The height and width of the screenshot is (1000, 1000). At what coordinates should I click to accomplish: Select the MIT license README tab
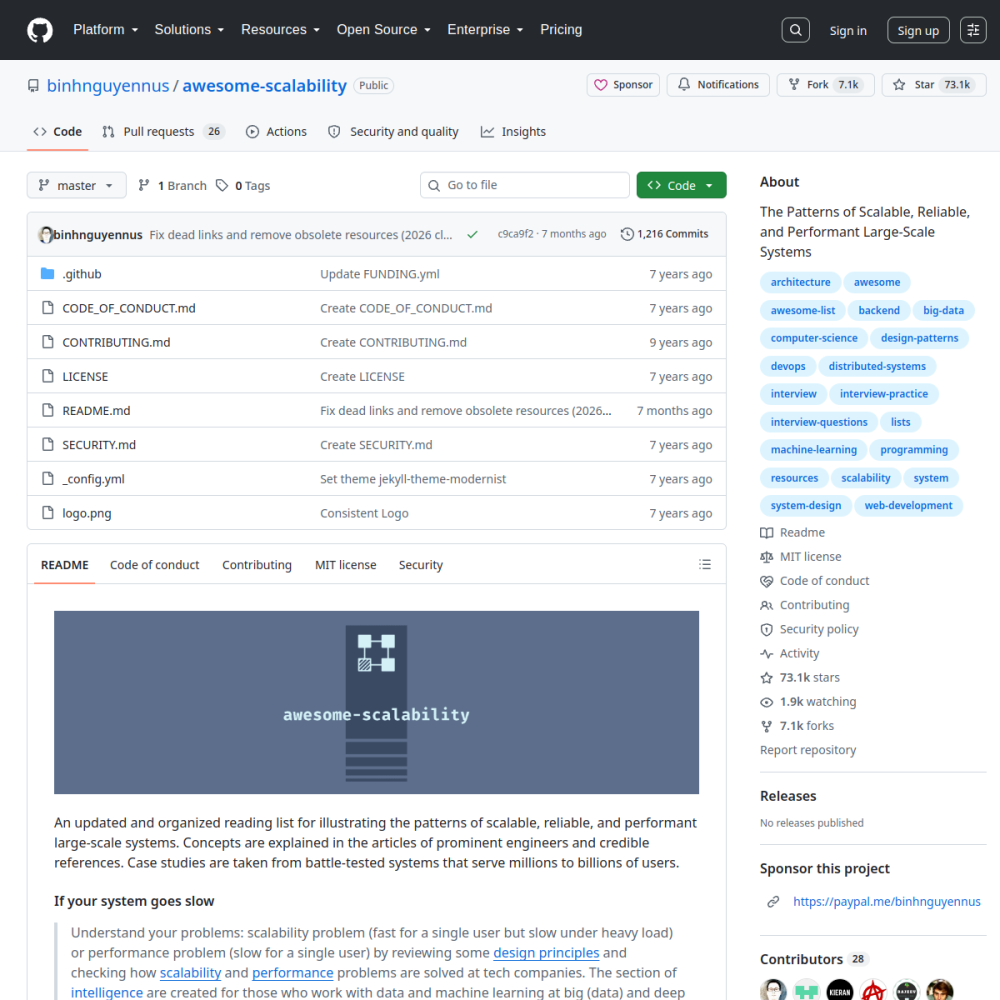point(346,565)
